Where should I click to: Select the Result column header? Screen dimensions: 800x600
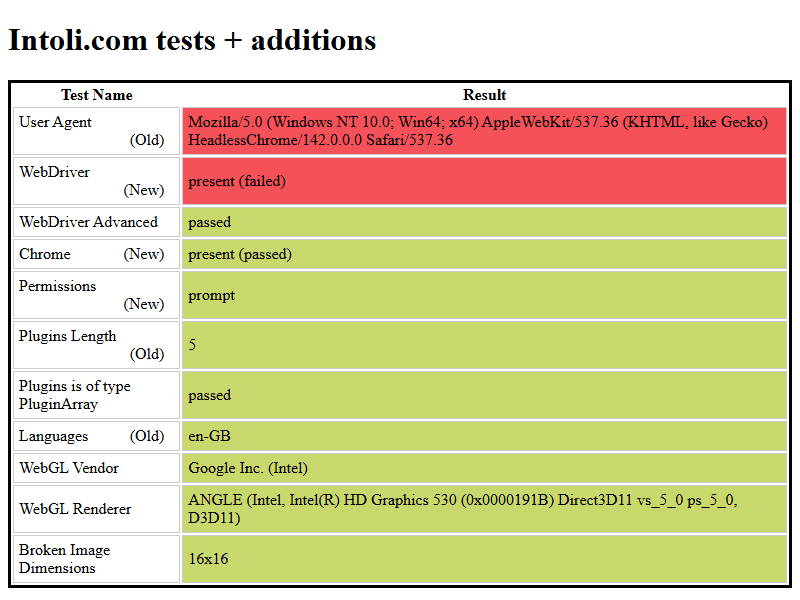point(484,95)
